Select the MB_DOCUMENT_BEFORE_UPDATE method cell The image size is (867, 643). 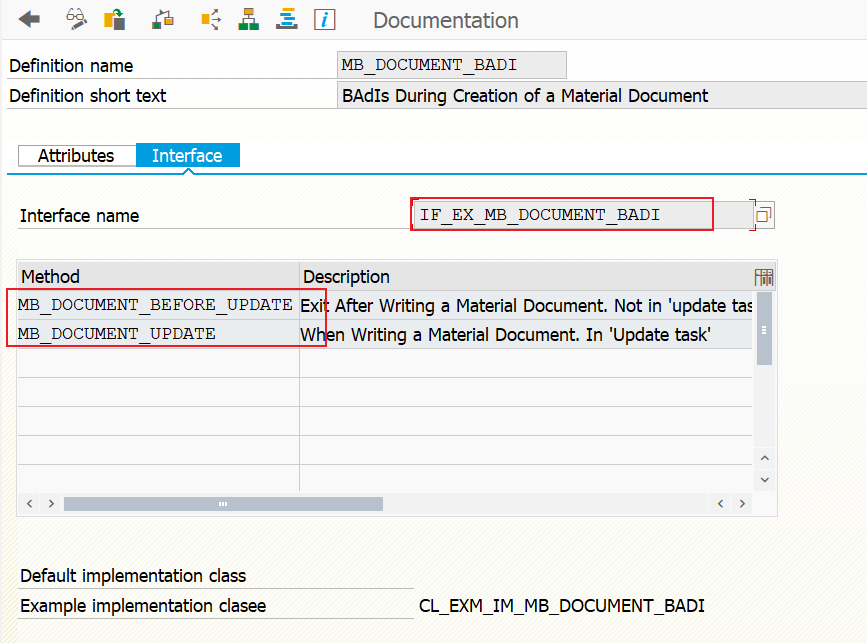(x=158, y=305)
